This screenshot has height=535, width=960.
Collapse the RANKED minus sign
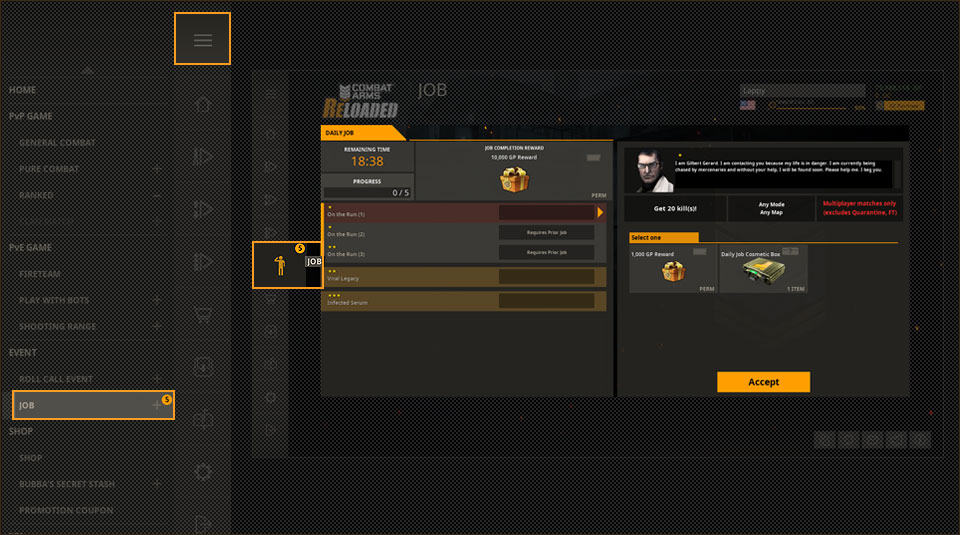pyautogui.click(x=157, y=196)
